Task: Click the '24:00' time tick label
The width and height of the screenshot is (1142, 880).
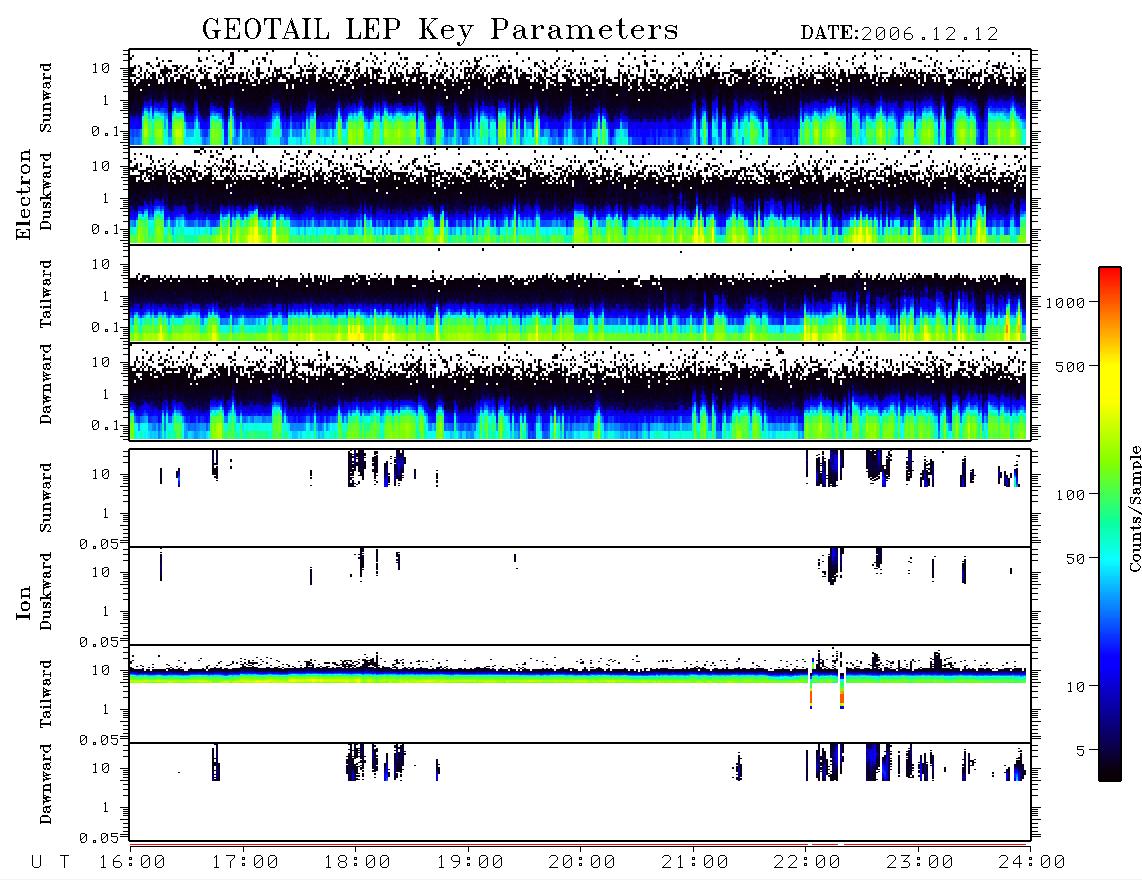Action: pyautogui.click(x=1031, y=863)
